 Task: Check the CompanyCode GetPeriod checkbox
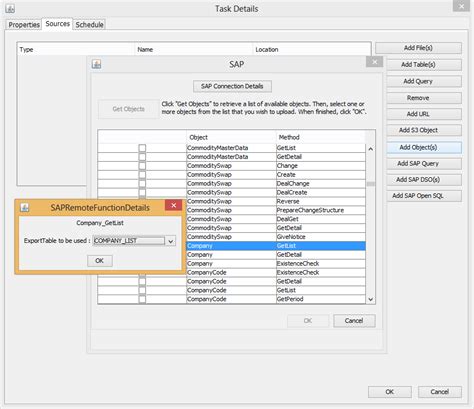pos(142,299)
